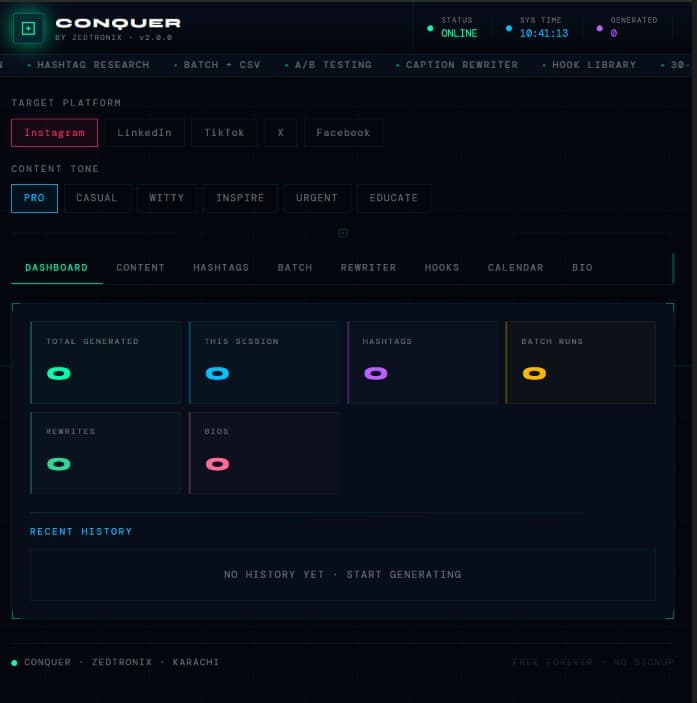Switch to the HASHTAGS tab

coord(221,268)
